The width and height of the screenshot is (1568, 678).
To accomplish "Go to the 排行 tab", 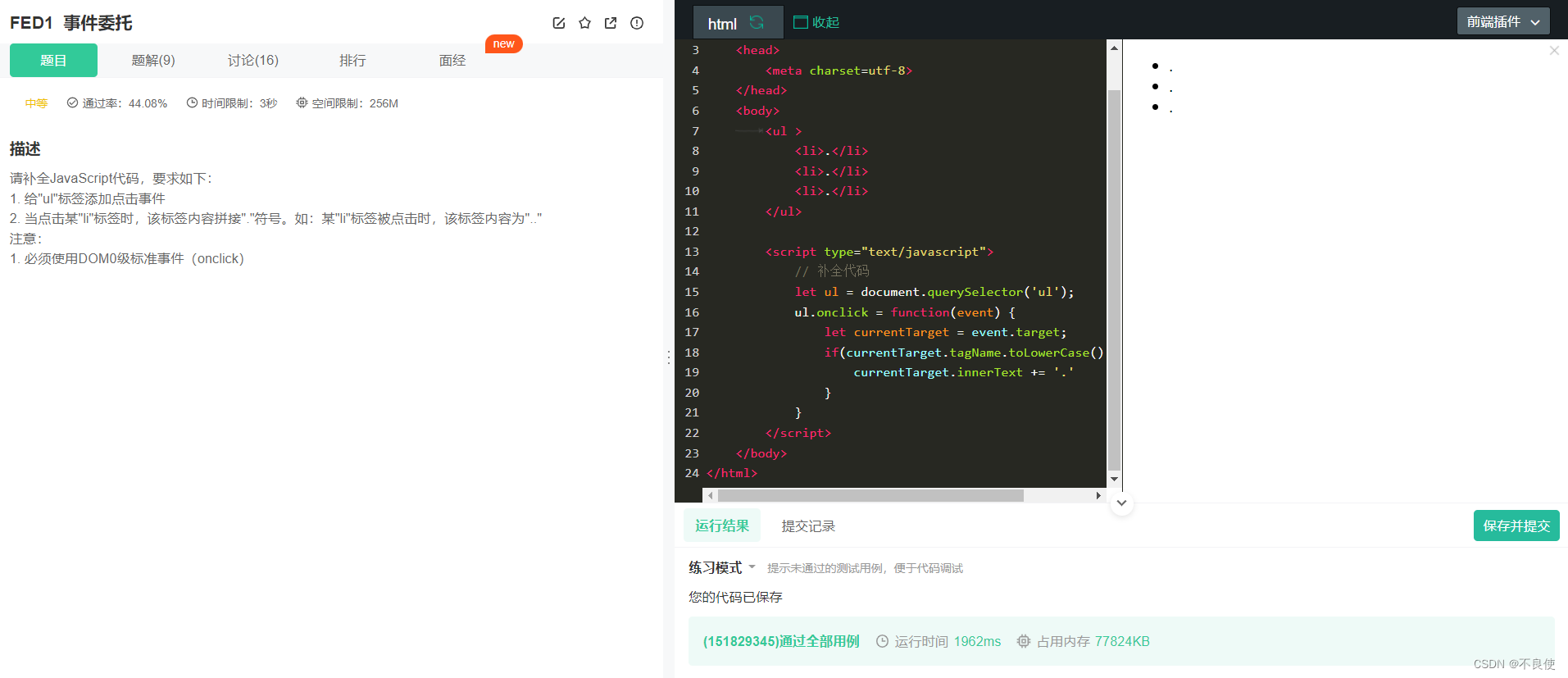I will [352, 60].
